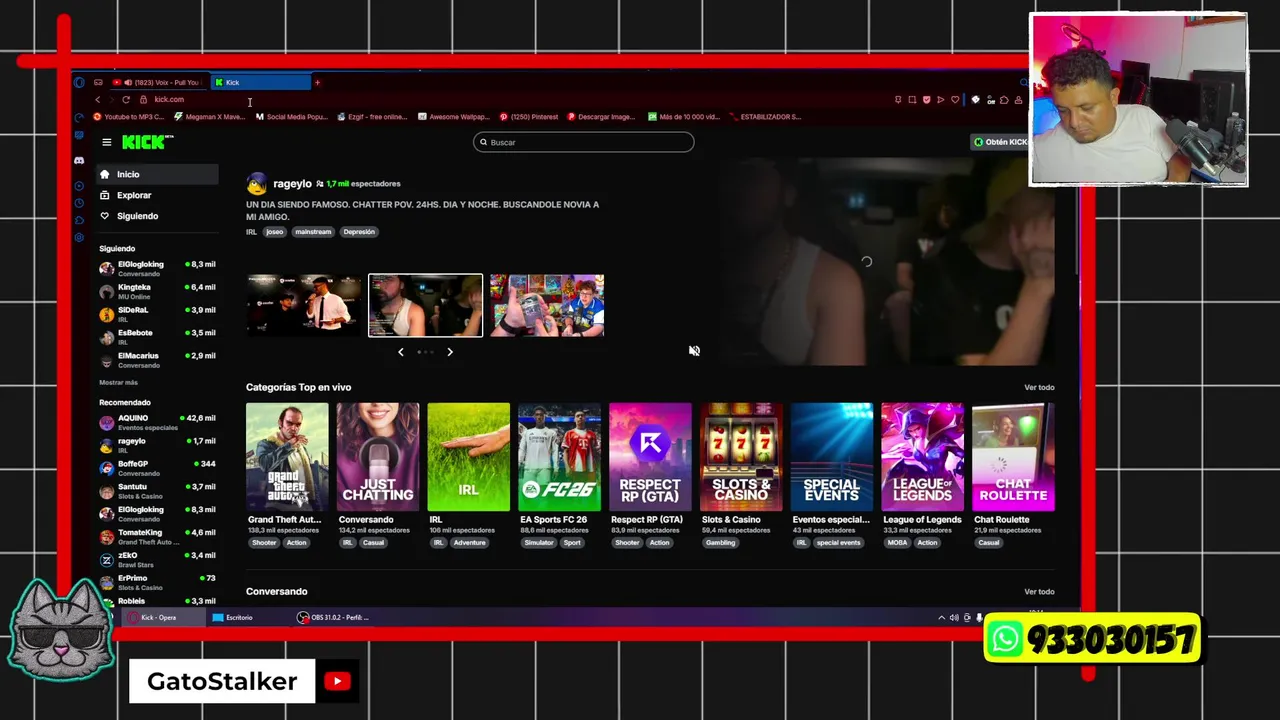Image resolution: width=1280 pixels, height=720 pixels.
Task: Click the snapshot icon in the address bar
Action: pos(912,100)
